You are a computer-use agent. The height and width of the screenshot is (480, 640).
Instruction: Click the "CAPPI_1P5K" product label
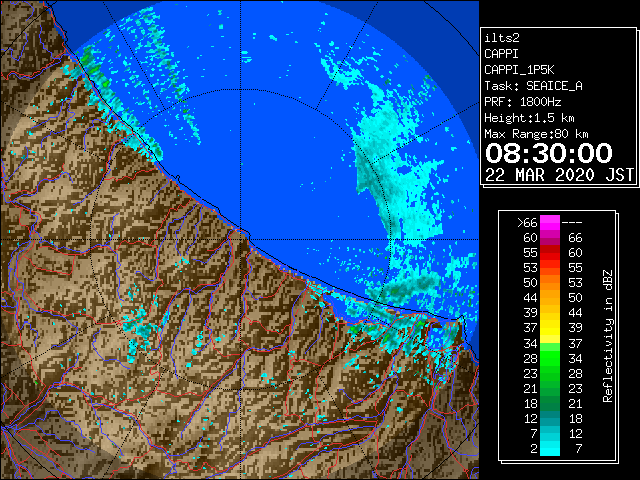pyautogui.click(x=519, y=70)
